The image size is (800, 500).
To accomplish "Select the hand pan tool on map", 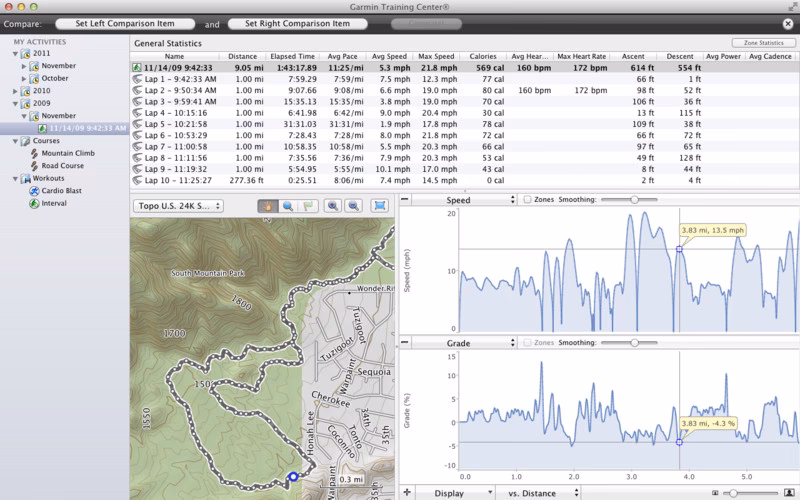I will (x=267, y=206).
